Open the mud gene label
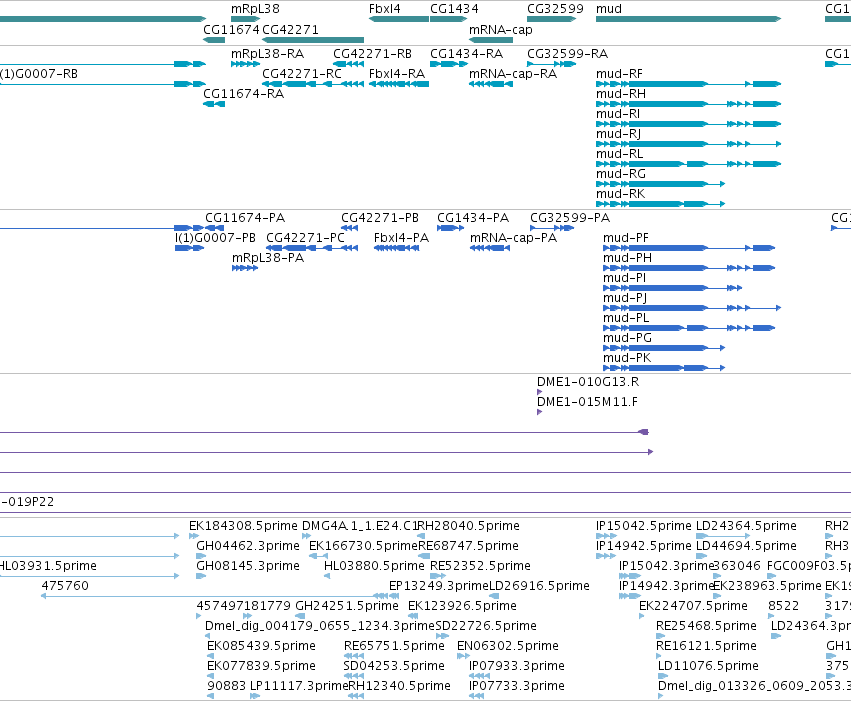Image resolution: width=851 pixels, height=701 pixels. click(608, 9)
